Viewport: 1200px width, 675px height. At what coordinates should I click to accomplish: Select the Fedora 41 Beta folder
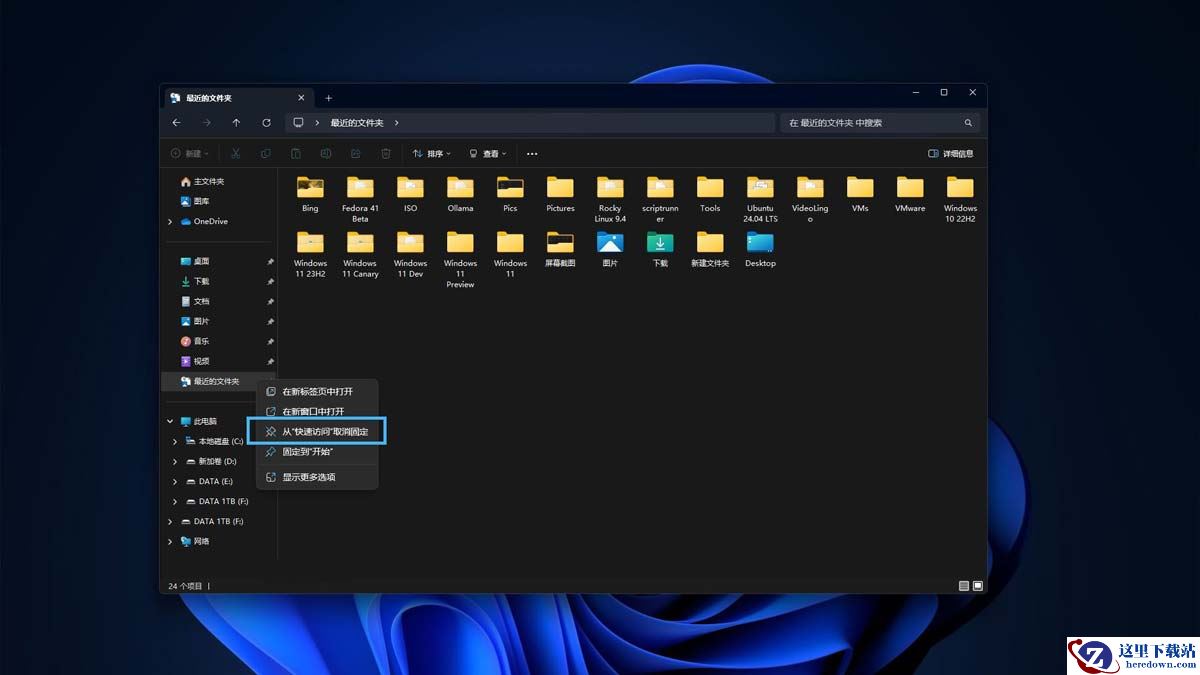click(x=360, y=199)
